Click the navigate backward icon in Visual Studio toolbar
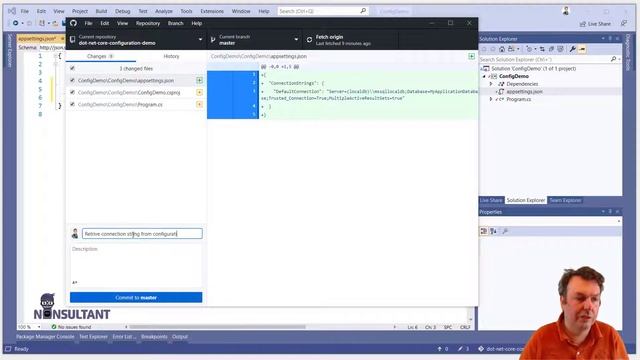The width and height of the screenshot is (640, 360). [16, 23]
